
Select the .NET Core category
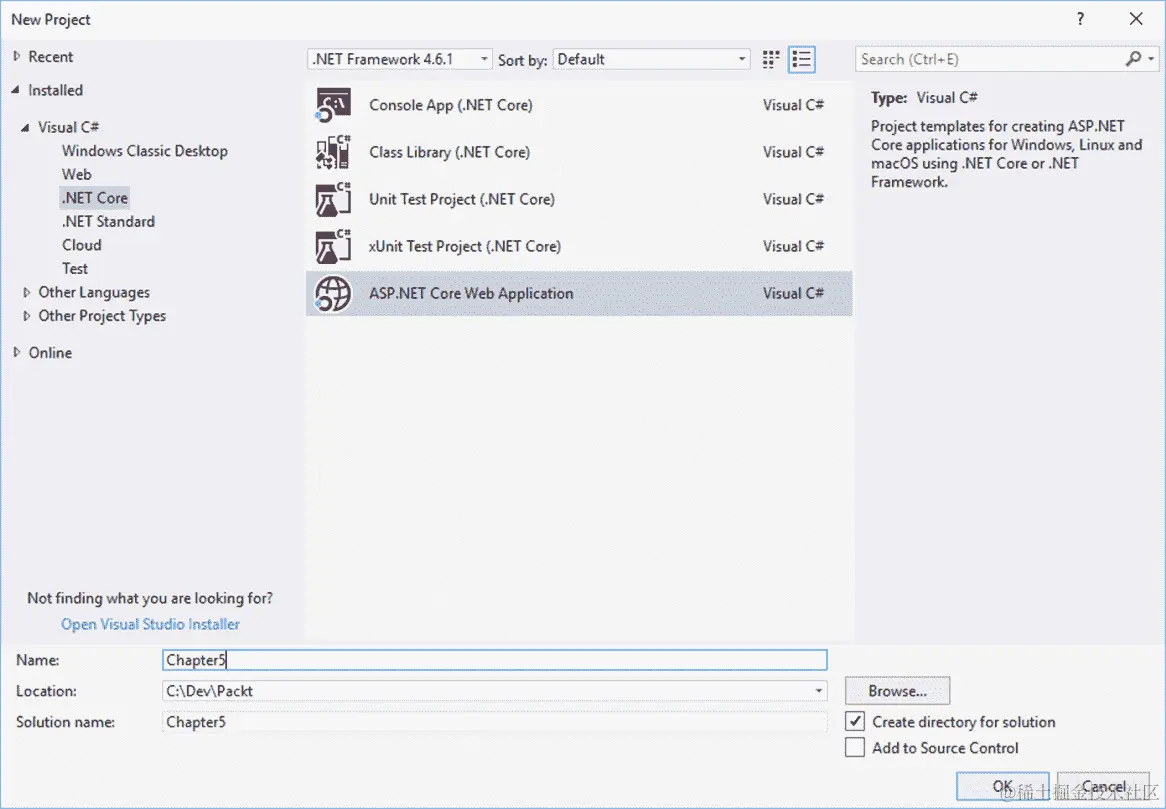pyautogui.click(x=95, y=198)
